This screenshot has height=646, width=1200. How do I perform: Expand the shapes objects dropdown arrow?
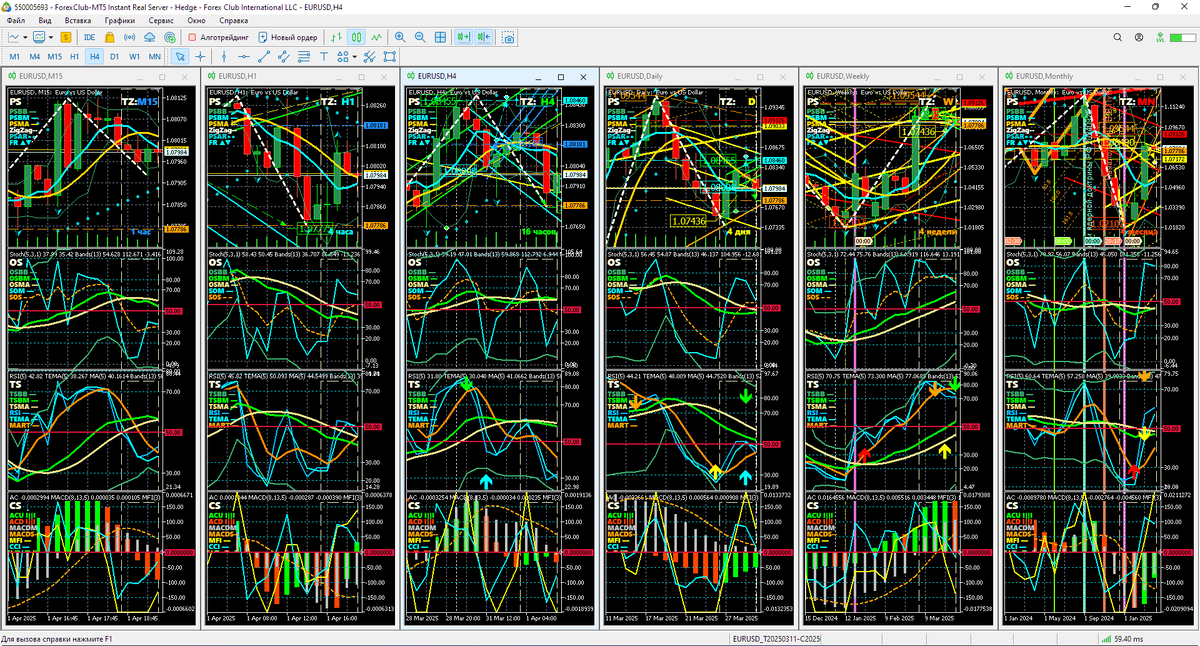coord(354,57)
